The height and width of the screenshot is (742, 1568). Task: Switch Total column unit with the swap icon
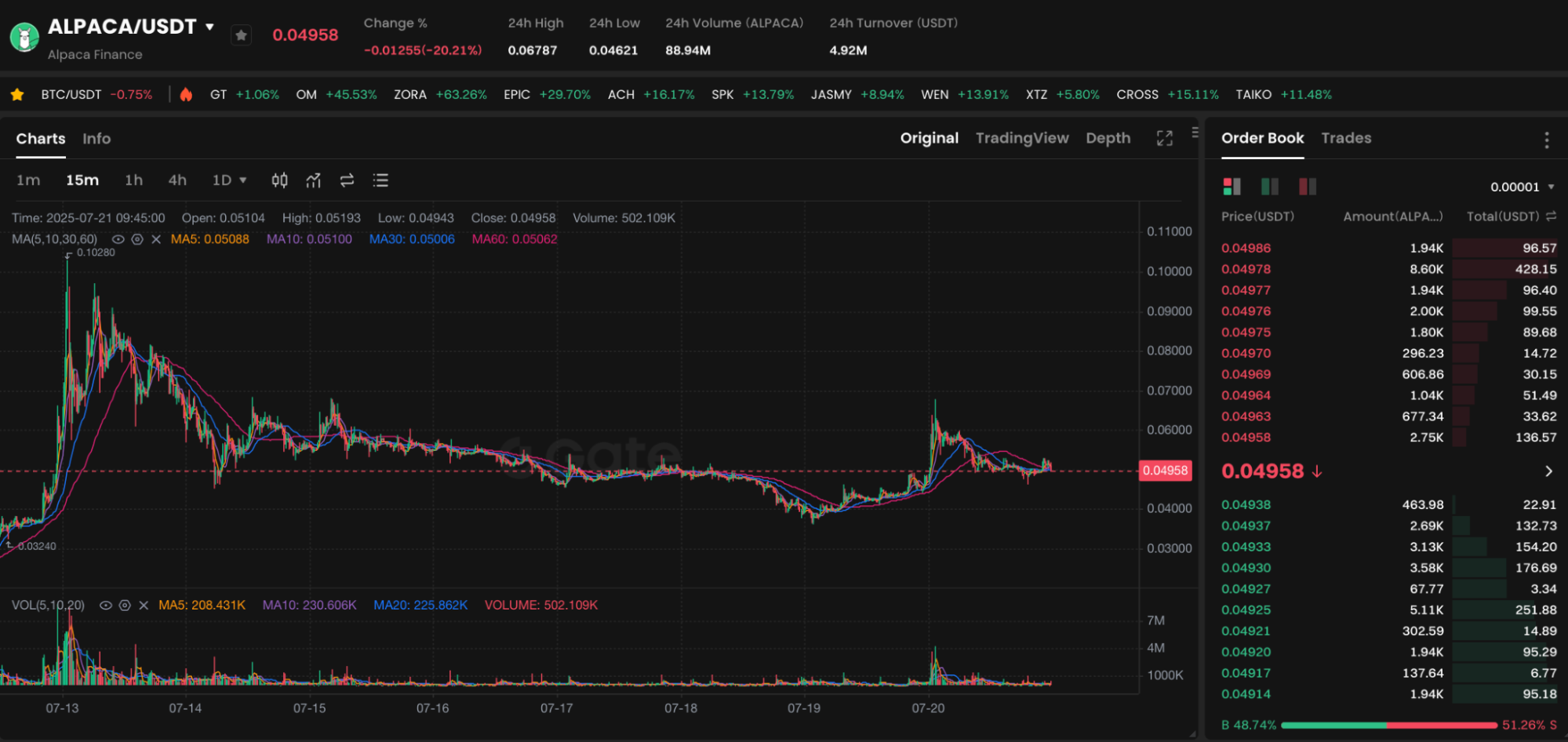click(1551, 216)
